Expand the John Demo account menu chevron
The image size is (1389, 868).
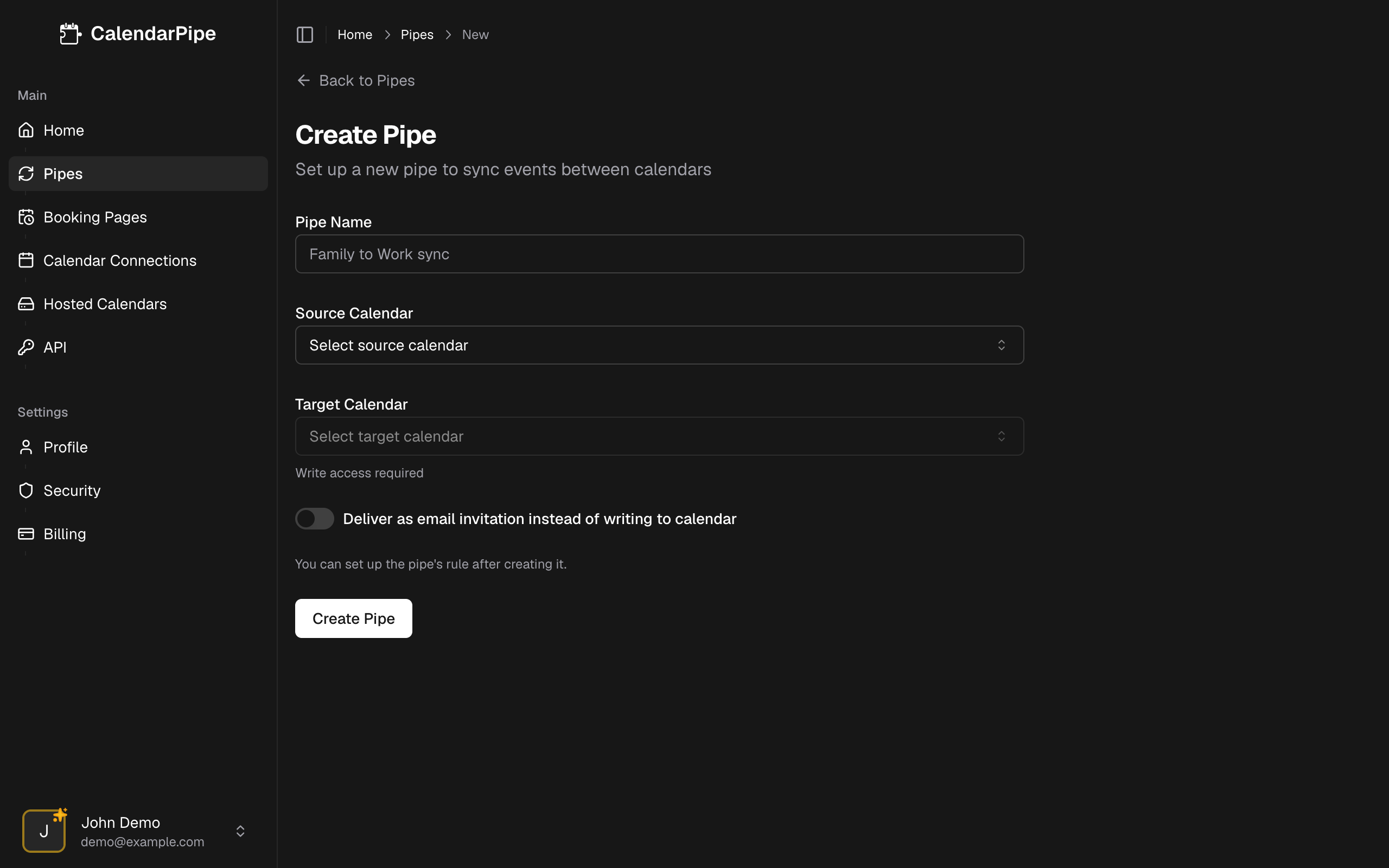(x=240, y=831)
